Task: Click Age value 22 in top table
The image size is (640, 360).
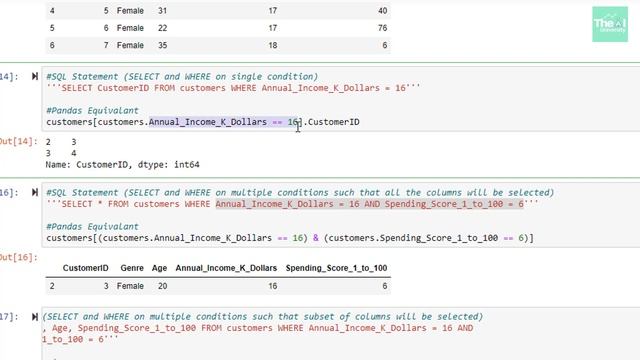Action: 162,28
